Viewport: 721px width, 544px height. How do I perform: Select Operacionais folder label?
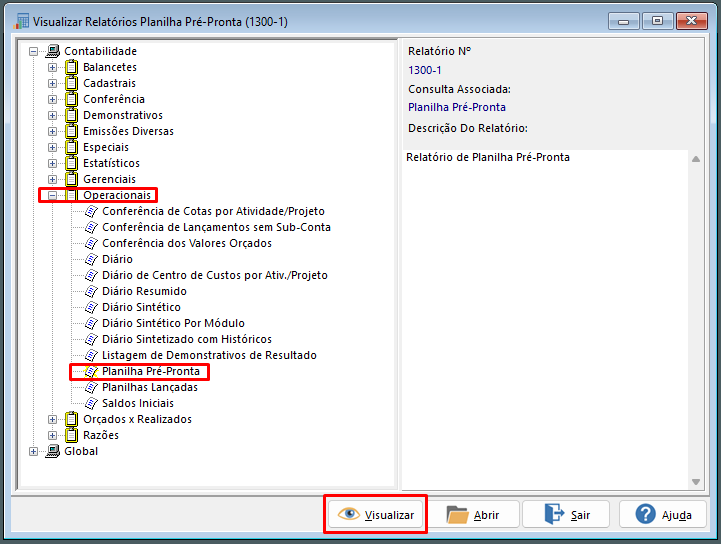click(117, 195)
